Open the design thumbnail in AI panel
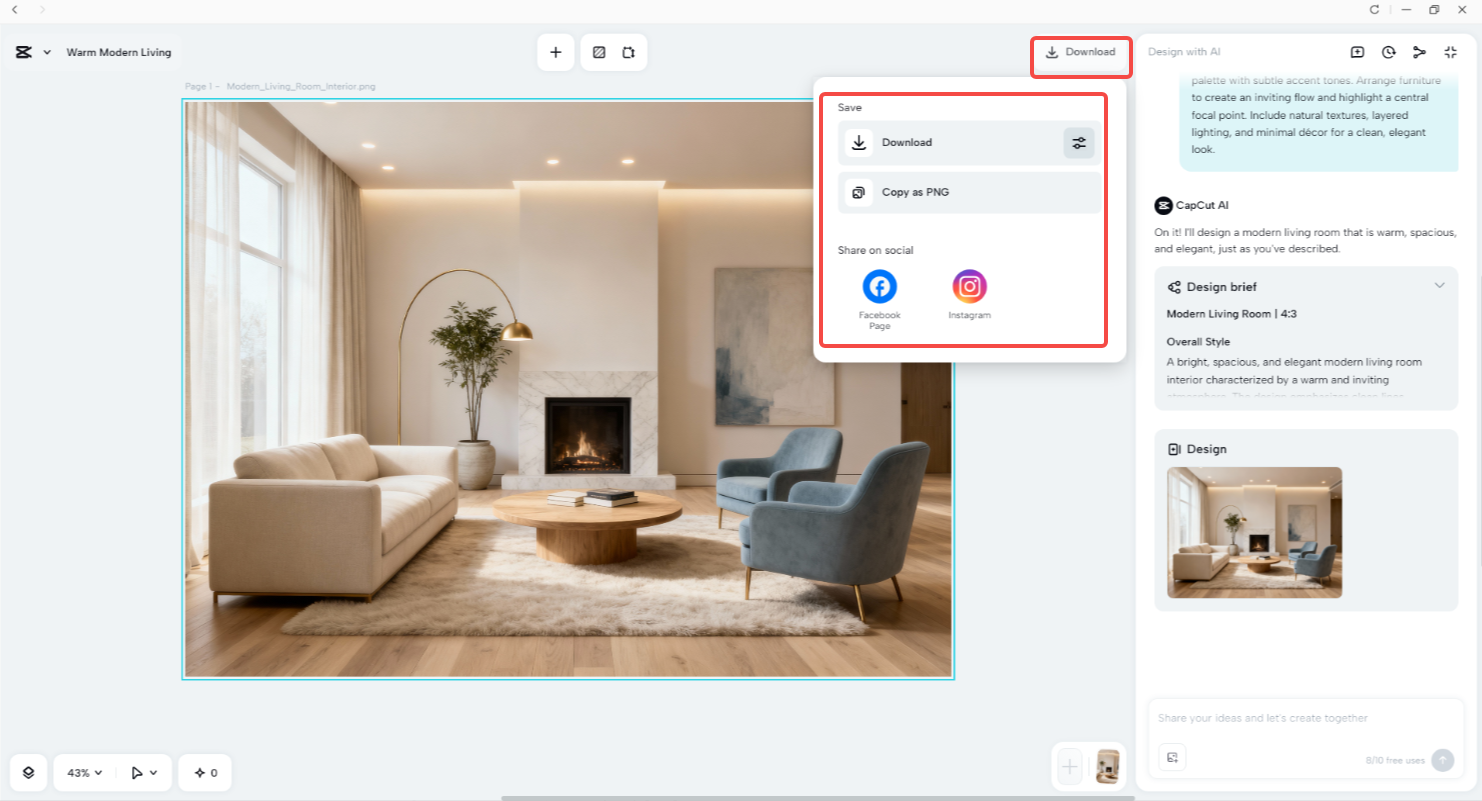 point(1254,532)
